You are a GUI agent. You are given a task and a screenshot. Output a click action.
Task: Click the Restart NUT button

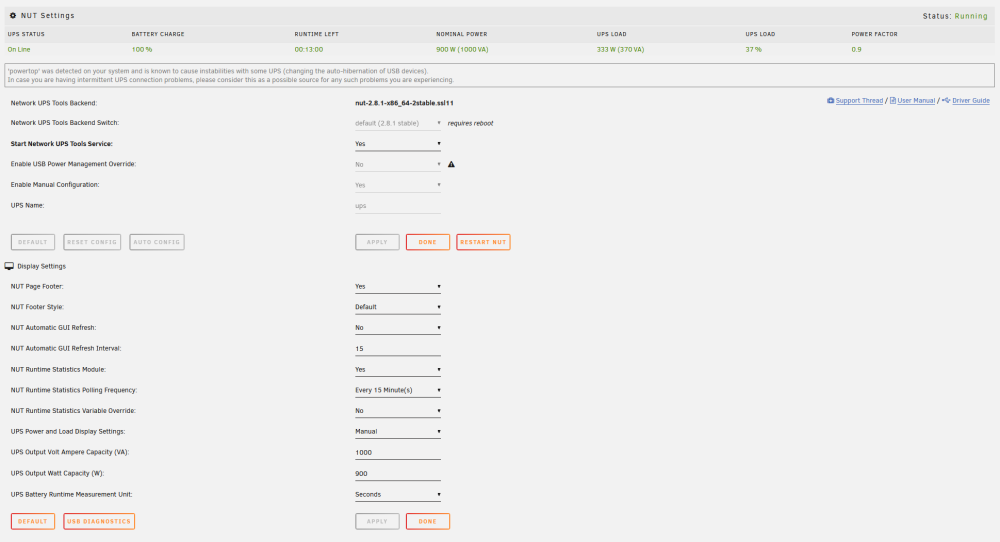pyautogui.click(x=483, y=242)
